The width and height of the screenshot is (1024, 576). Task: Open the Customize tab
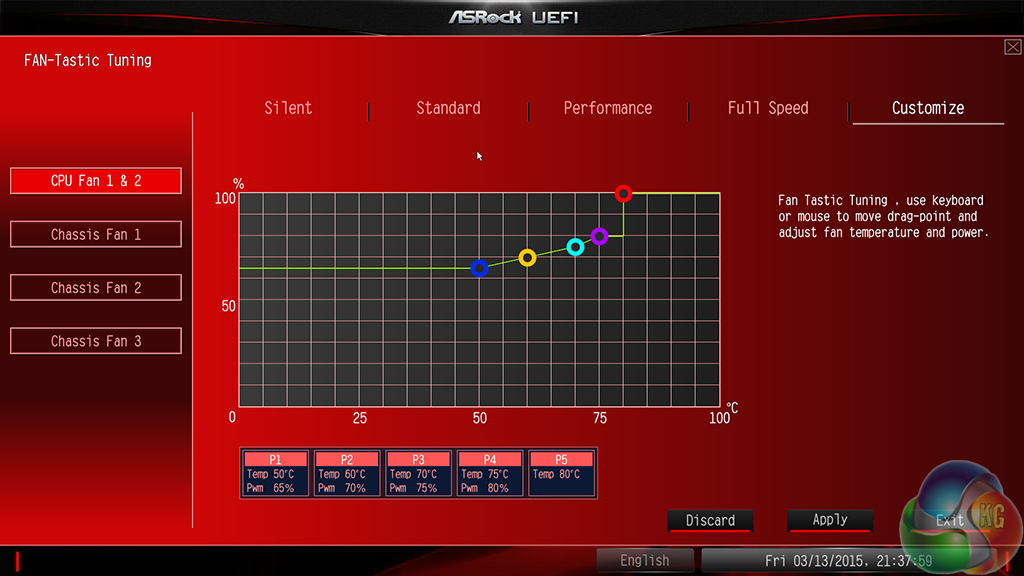coord(928,108)
